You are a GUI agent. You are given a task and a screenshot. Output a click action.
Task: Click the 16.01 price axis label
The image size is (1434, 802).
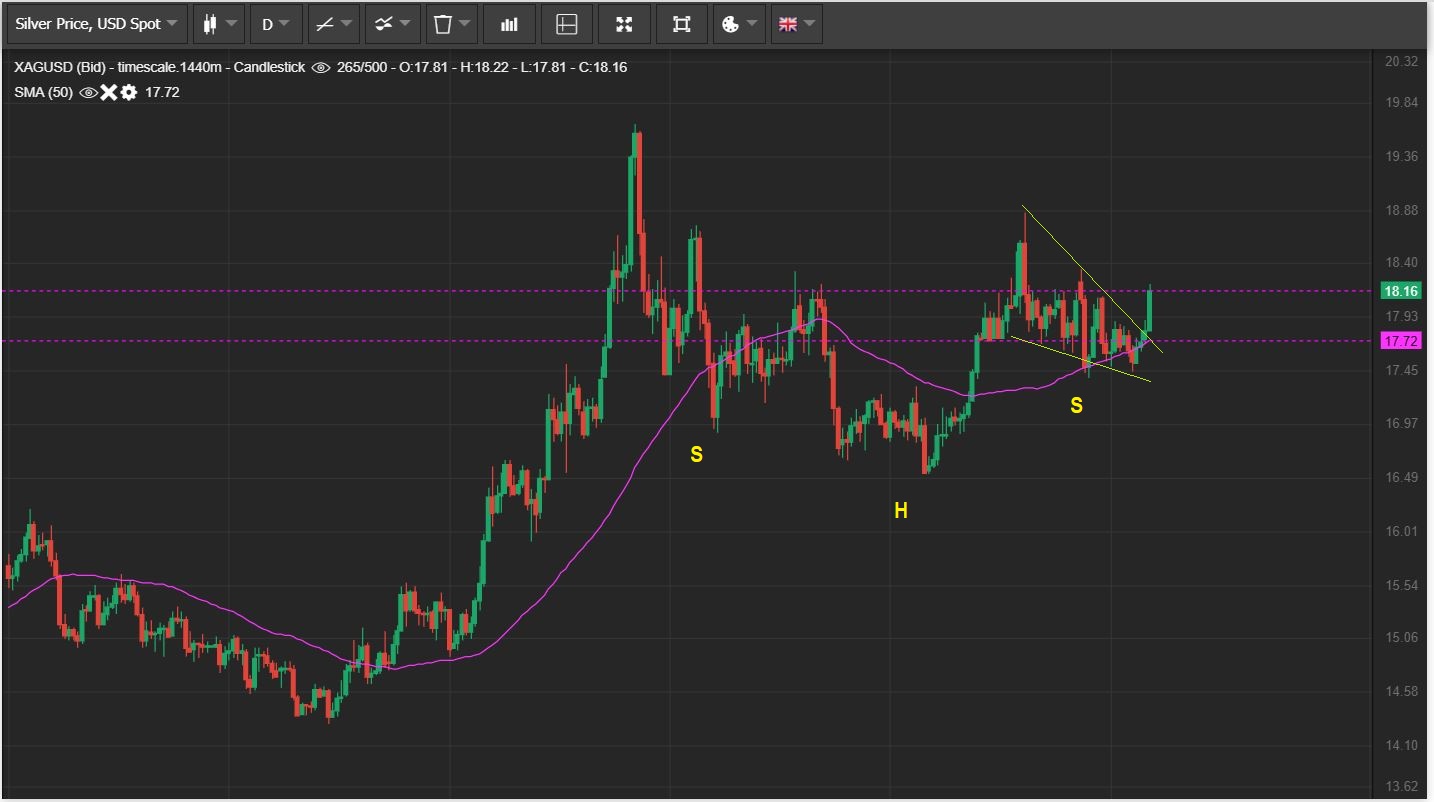(1402, 531)
